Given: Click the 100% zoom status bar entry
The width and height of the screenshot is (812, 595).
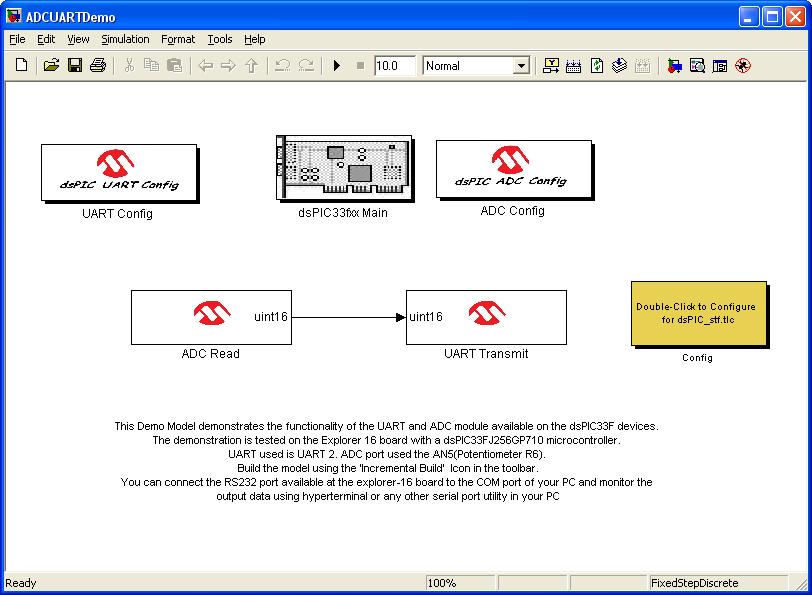Looking at the screenshot, I should pos(460,583).
